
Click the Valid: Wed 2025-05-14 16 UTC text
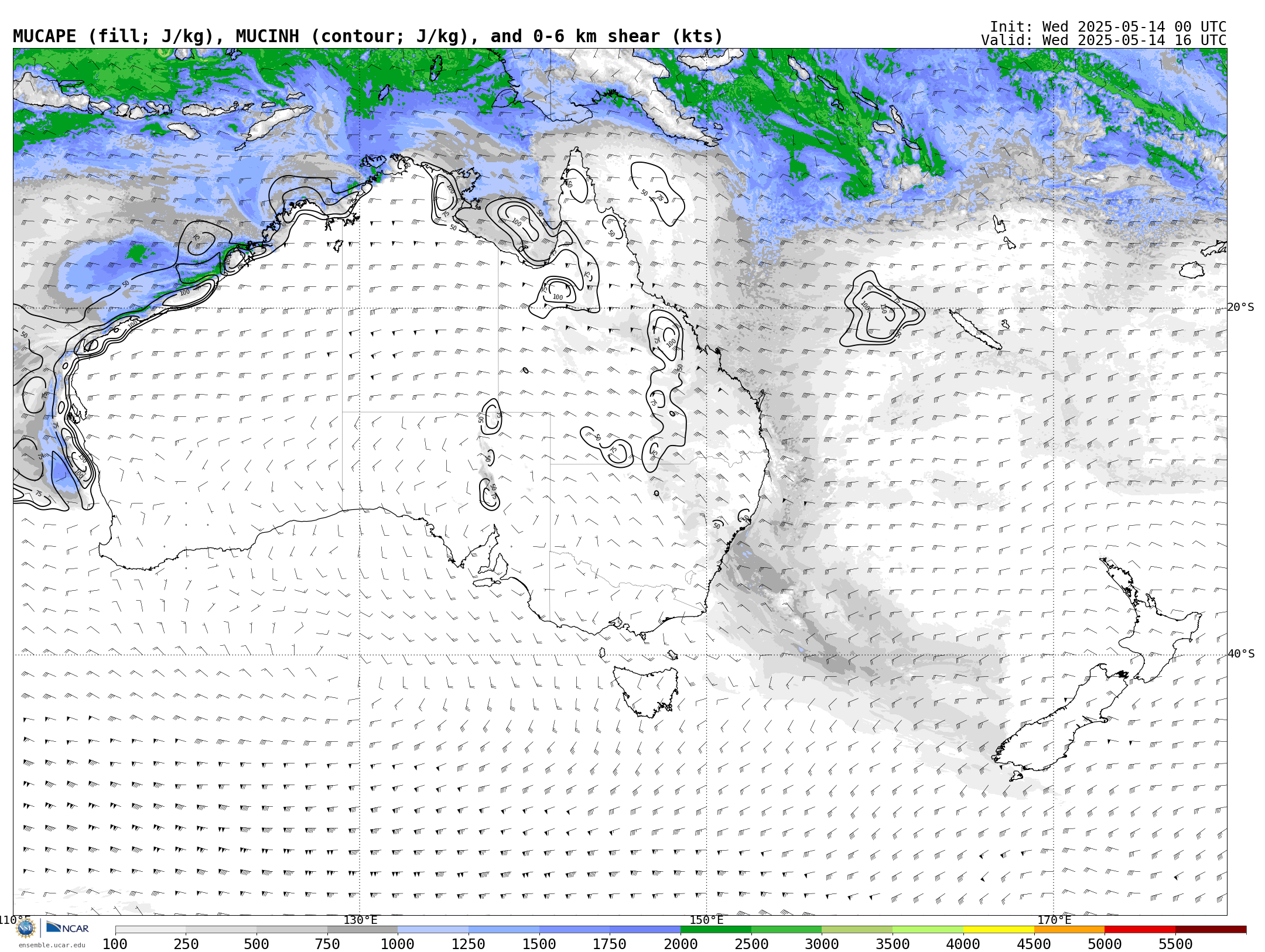pyautogui.click(x=1104, y=40)
